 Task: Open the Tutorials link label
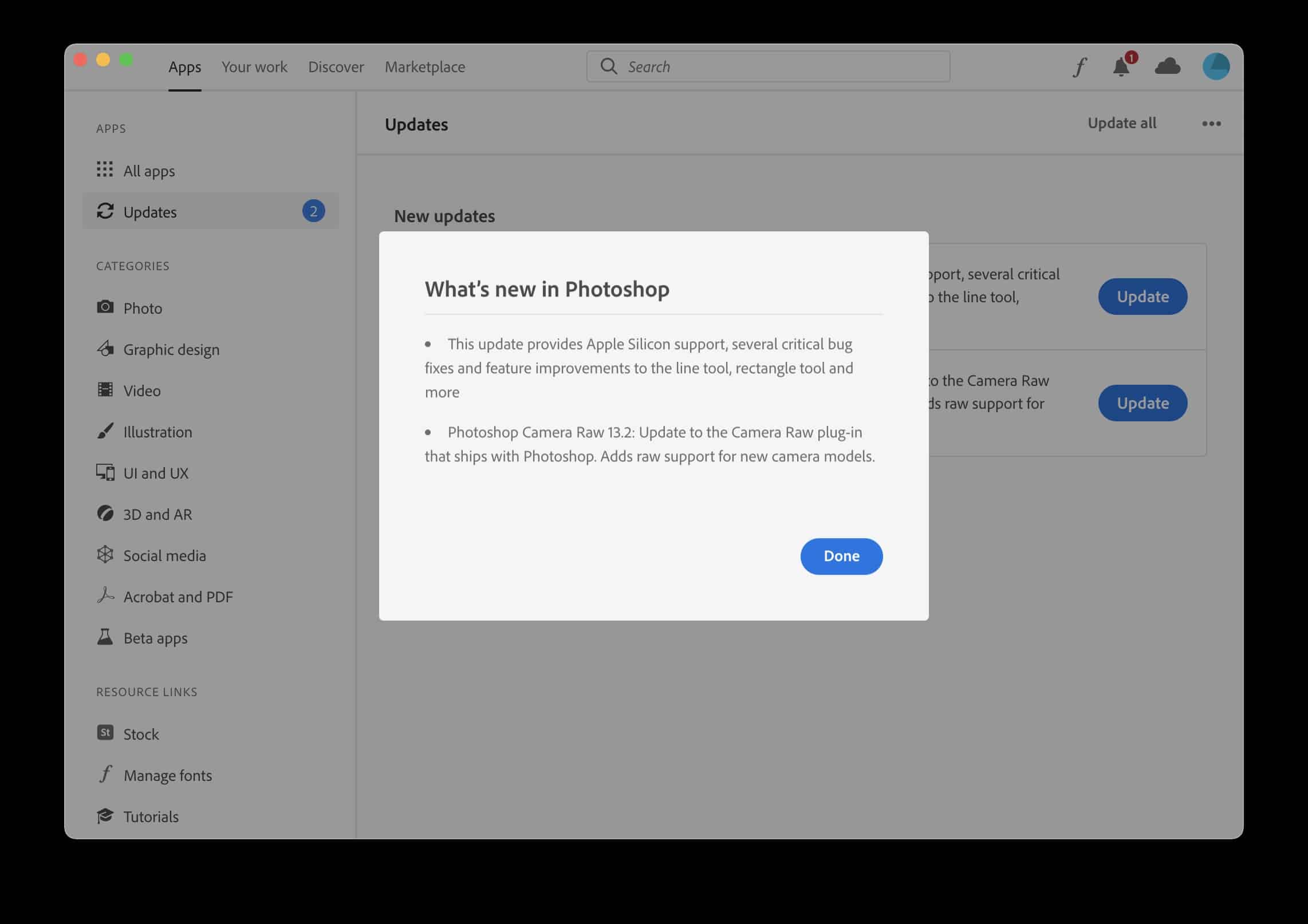click(x=151, y=816)
